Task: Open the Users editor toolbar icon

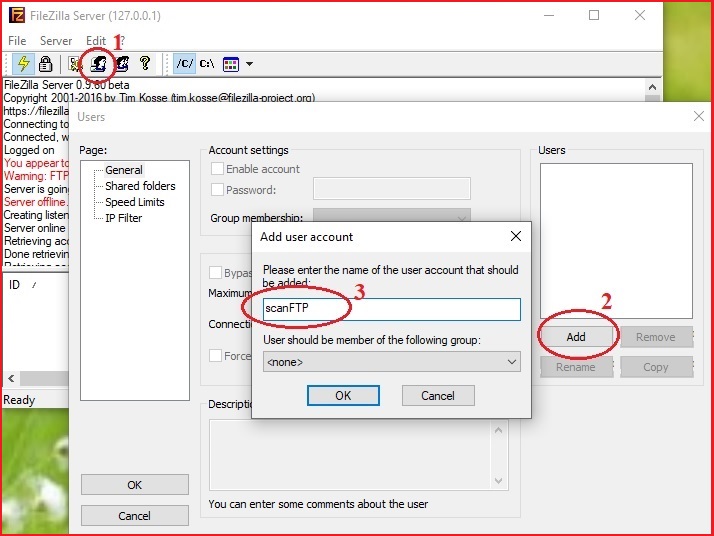Action: 98,64
